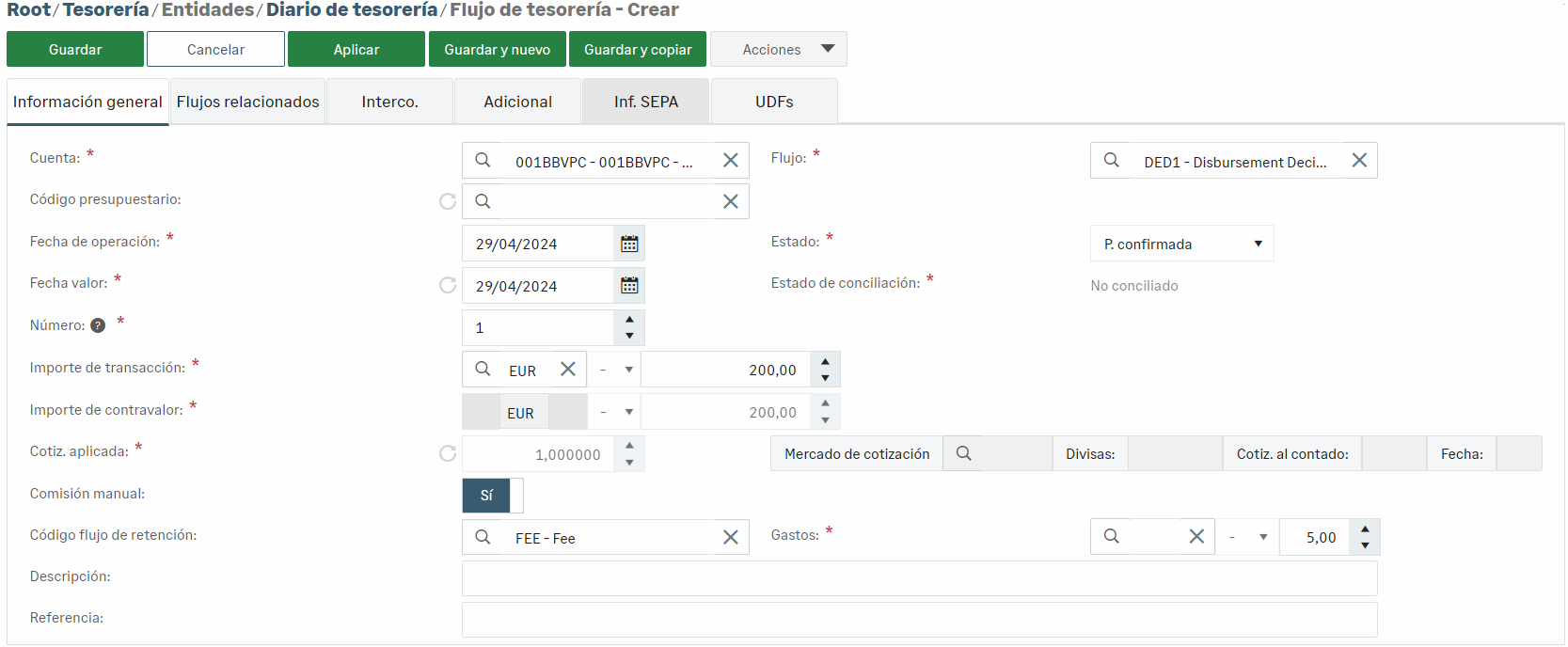Screen dimensions: 1568x647
Task: Clear the Flujo field with X icon
Action: tap(1359, 161)
